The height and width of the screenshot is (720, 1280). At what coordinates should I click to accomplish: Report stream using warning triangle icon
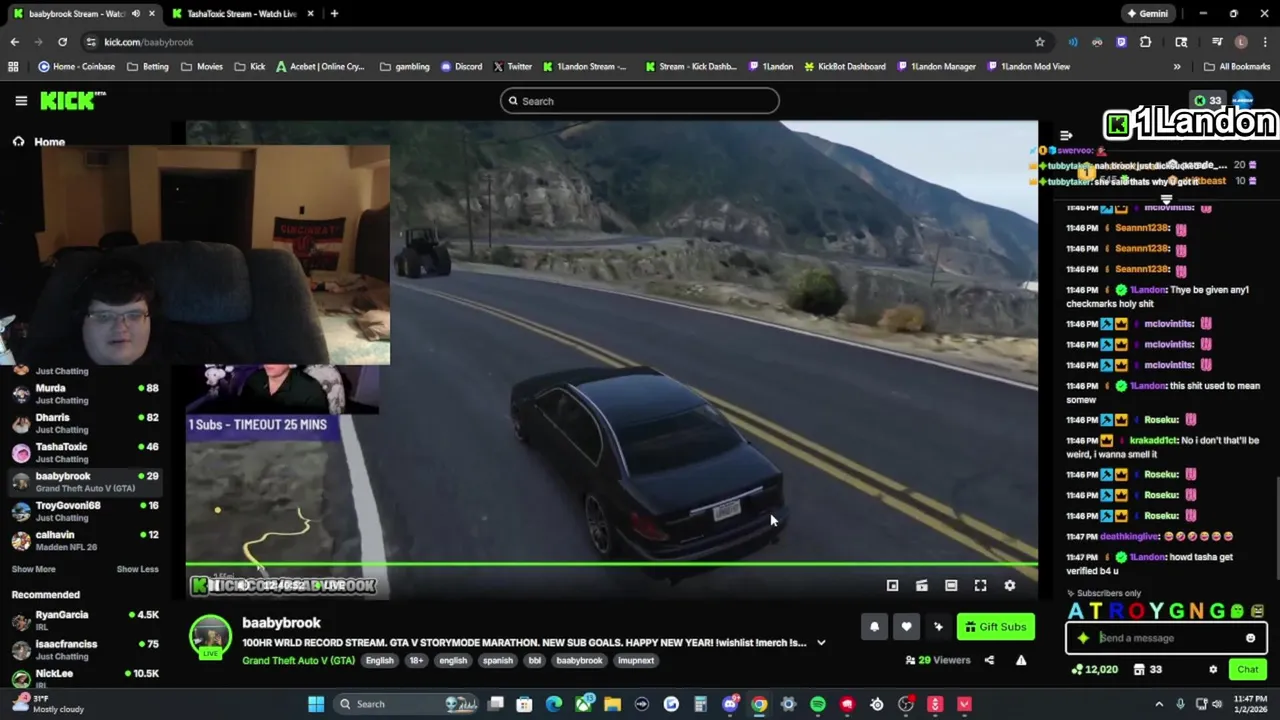tap(1021, 660)
